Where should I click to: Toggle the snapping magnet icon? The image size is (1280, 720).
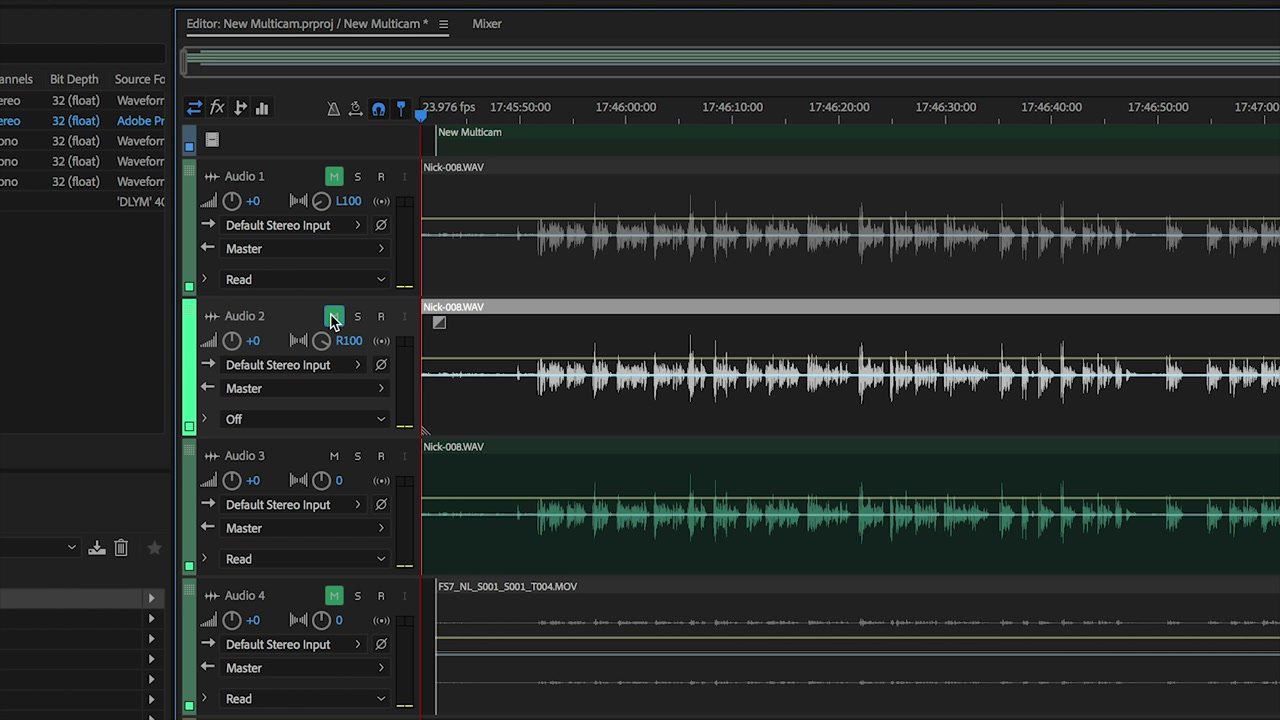coord(378,108)
